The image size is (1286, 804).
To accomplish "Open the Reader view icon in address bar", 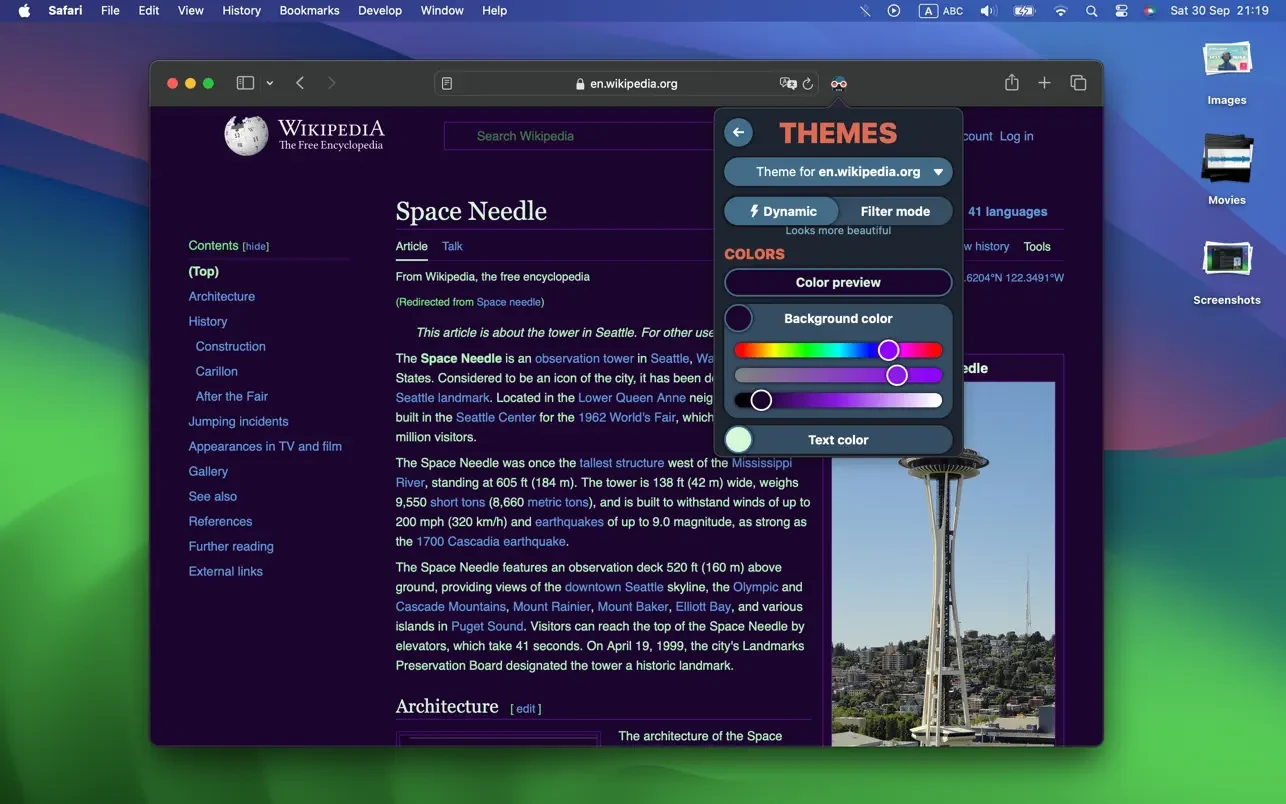I will [x=447, y=84].
